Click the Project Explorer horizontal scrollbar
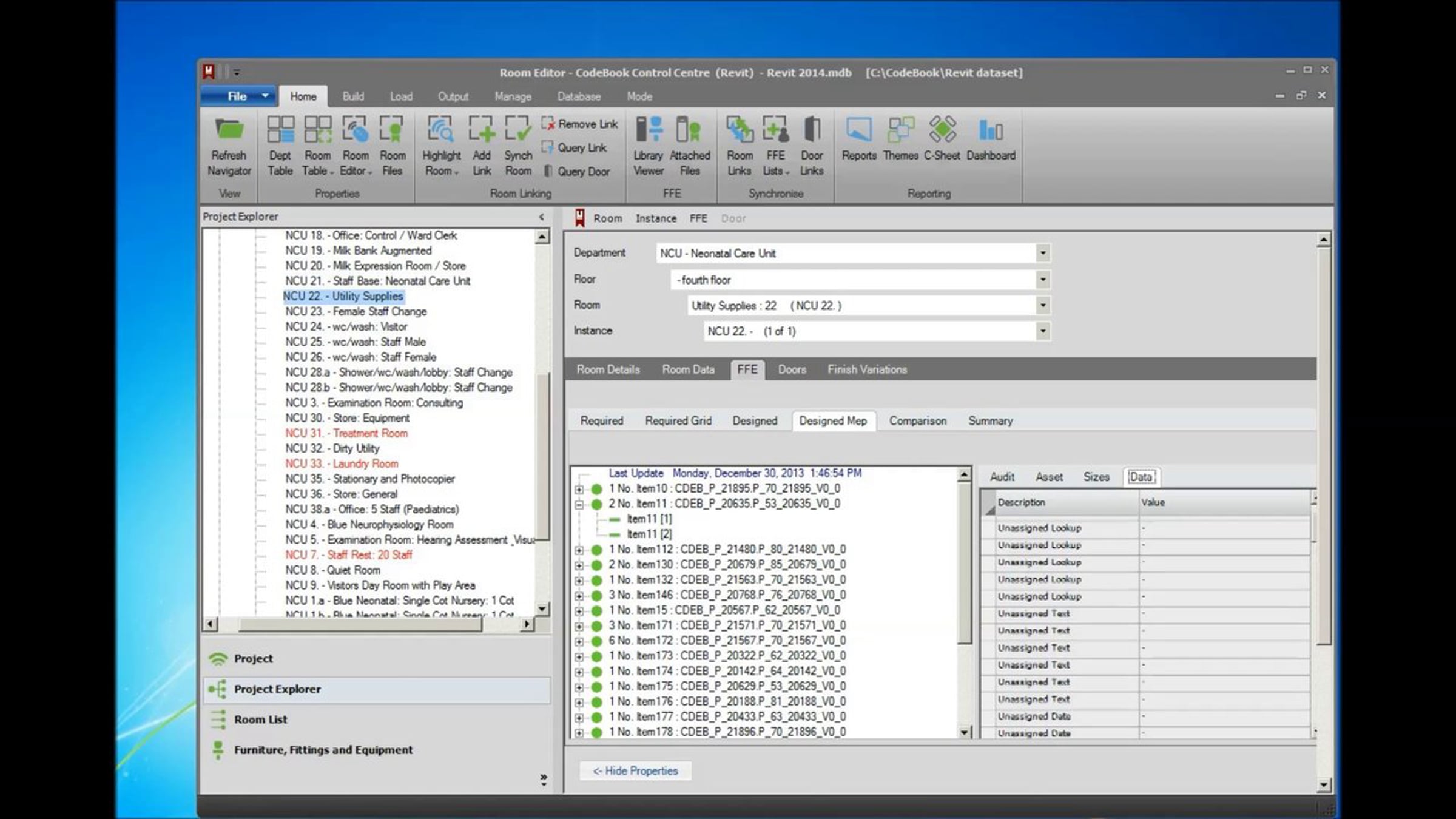Viewport: 1456px width, 819px height. point(360,624)
